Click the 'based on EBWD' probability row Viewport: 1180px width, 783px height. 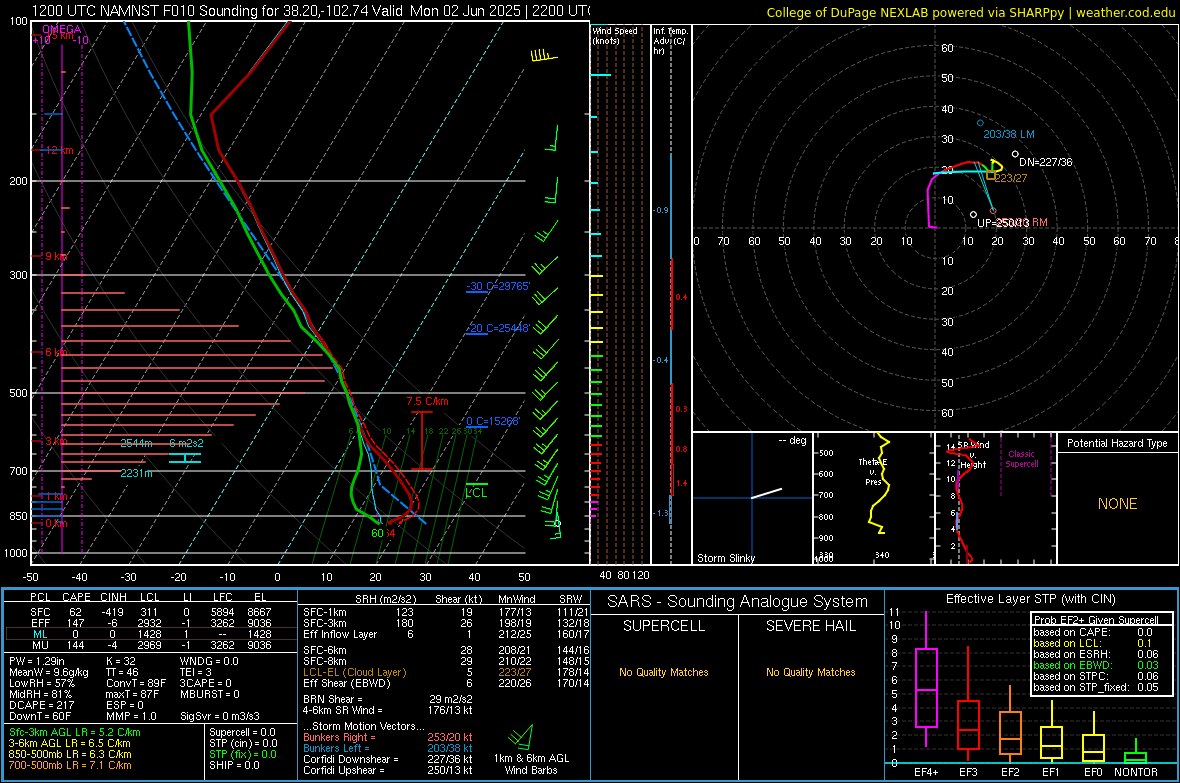(1096, 665)
